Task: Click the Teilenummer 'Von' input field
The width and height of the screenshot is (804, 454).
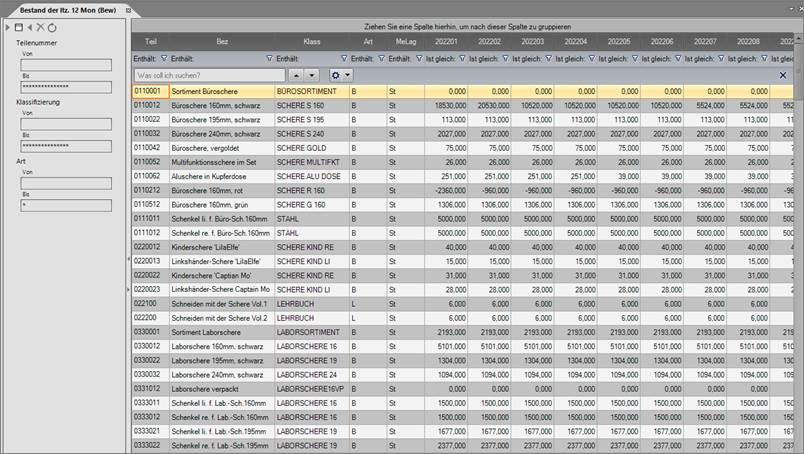Action: click(66, 66)
